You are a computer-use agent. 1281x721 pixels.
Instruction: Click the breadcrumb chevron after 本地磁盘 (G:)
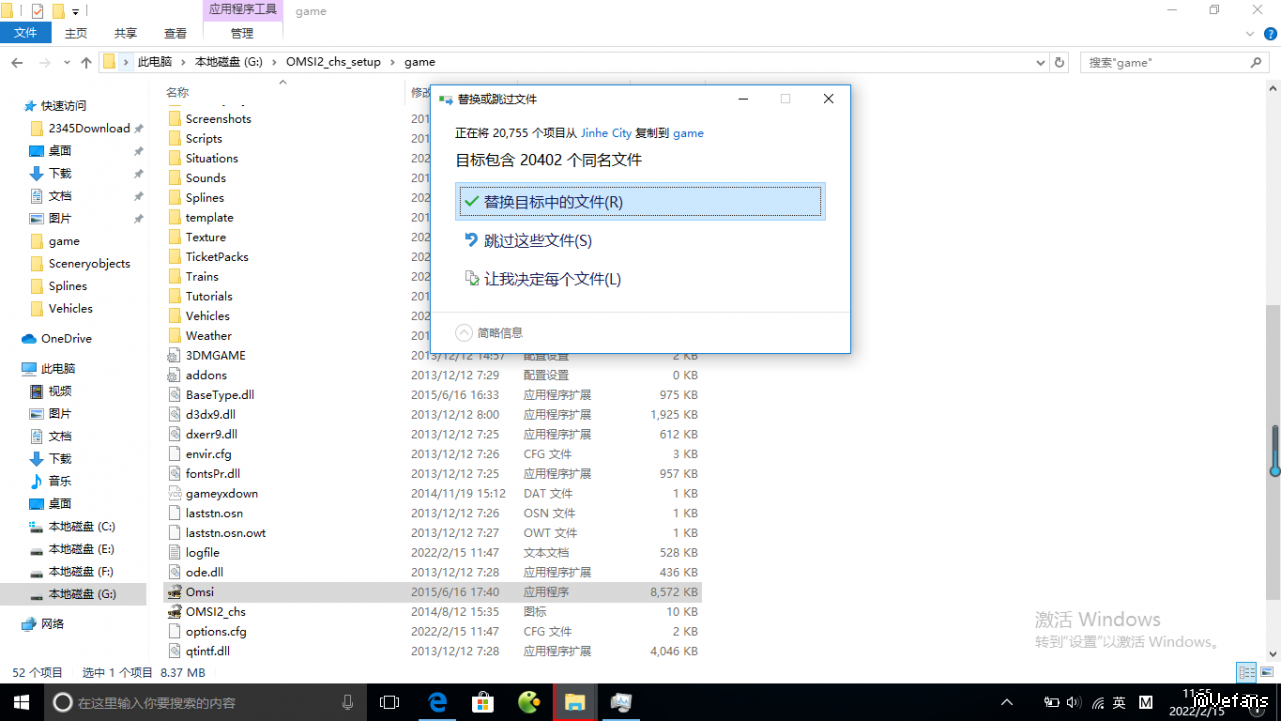coord(274,62)
